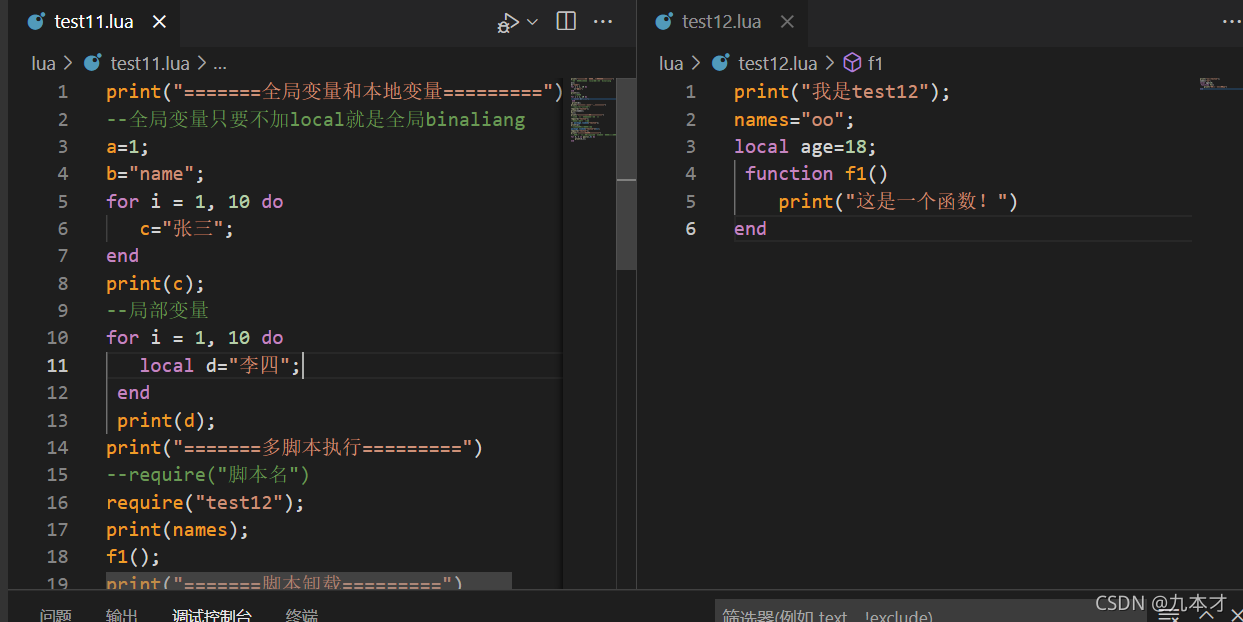Click the function f1() line
Image resolution: width=1243 pixels, height=622 pixels.
816,173
